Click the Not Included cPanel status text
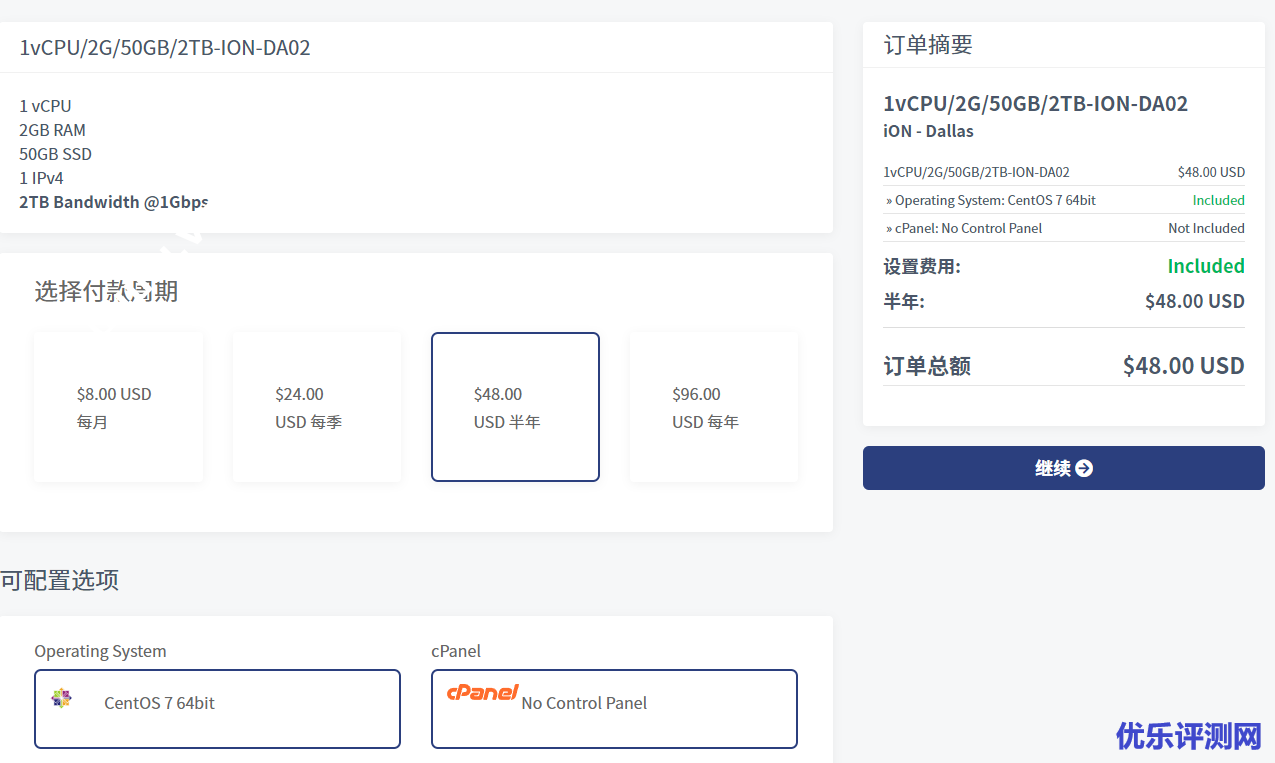Viewport: 1275px width, 763px height. (x=1206, y=228)
